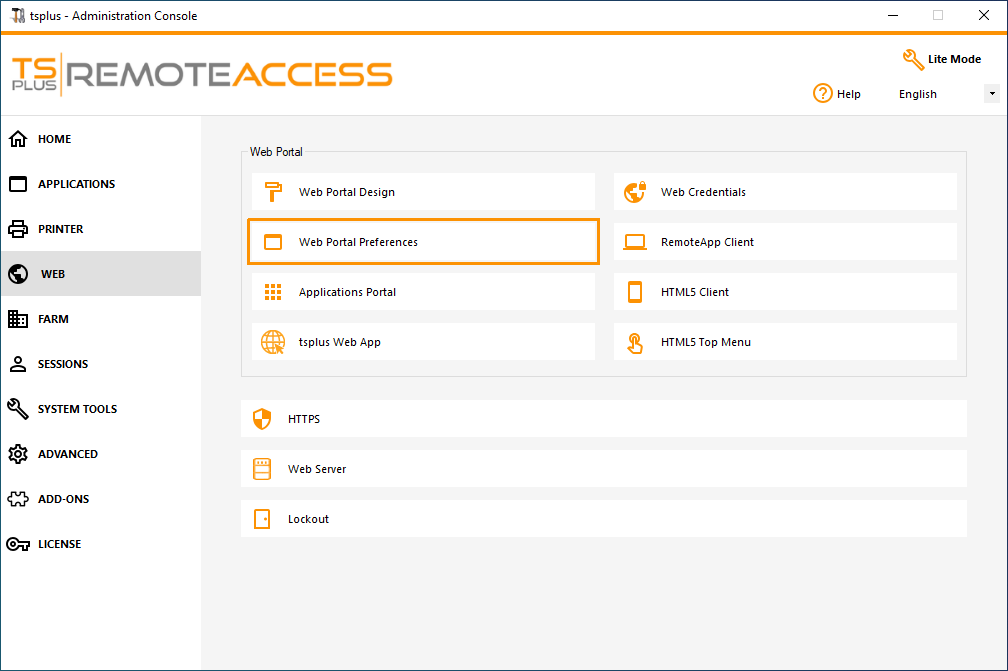Click the HTML5 Top Menu touch icon

(635, 341)
